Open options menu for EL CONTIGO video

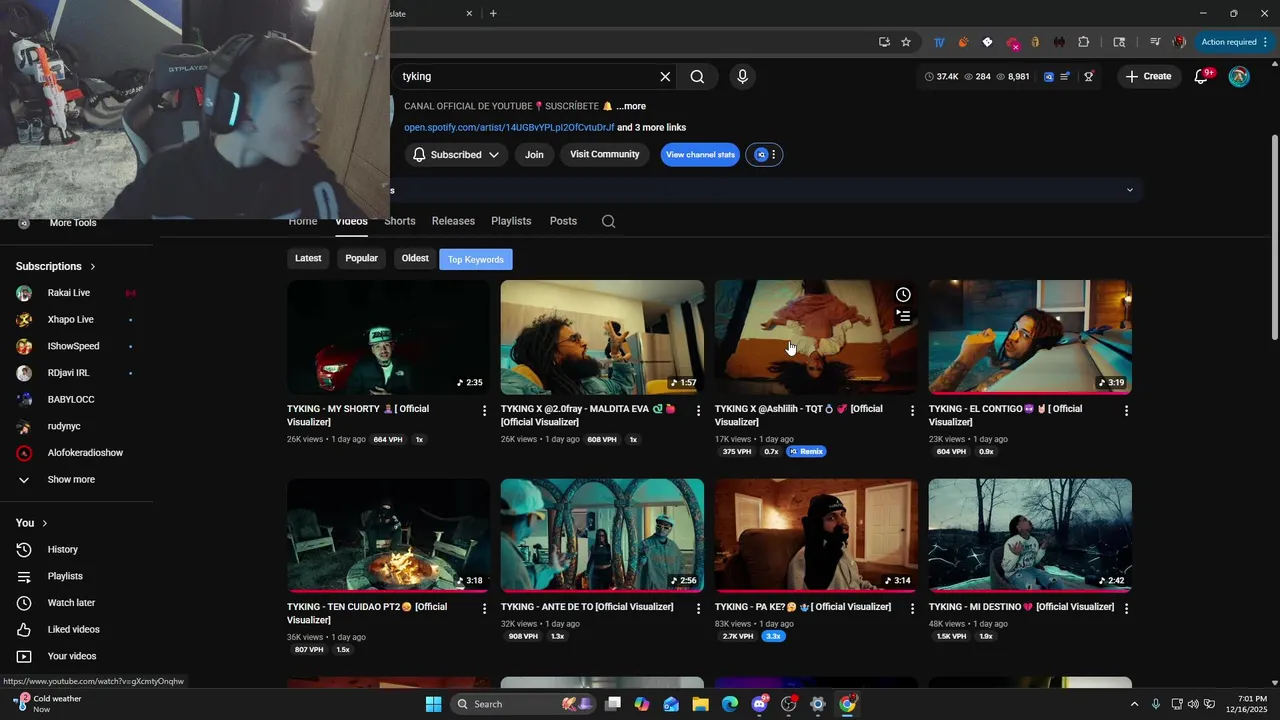(x=1126, y=411)
